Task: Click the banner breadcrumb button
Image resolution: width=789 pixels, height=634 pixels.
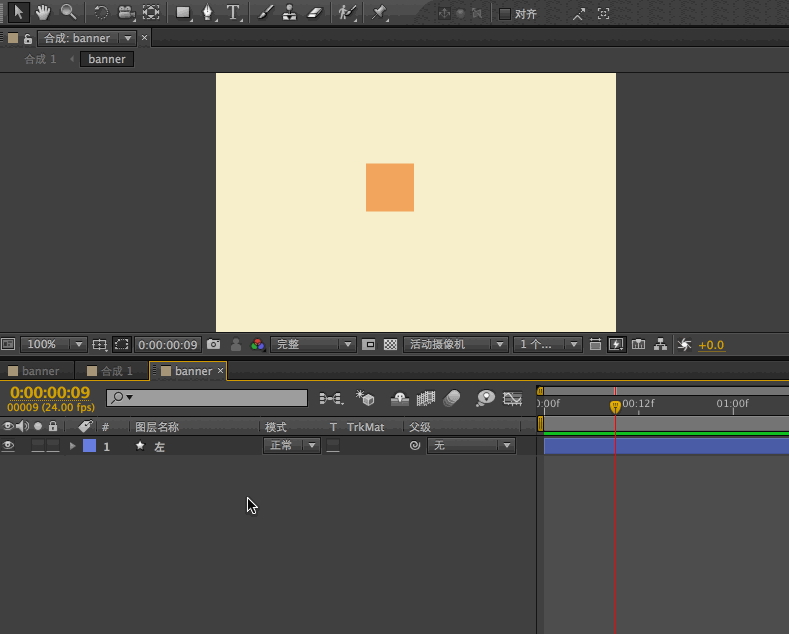Action: (107, 59)
